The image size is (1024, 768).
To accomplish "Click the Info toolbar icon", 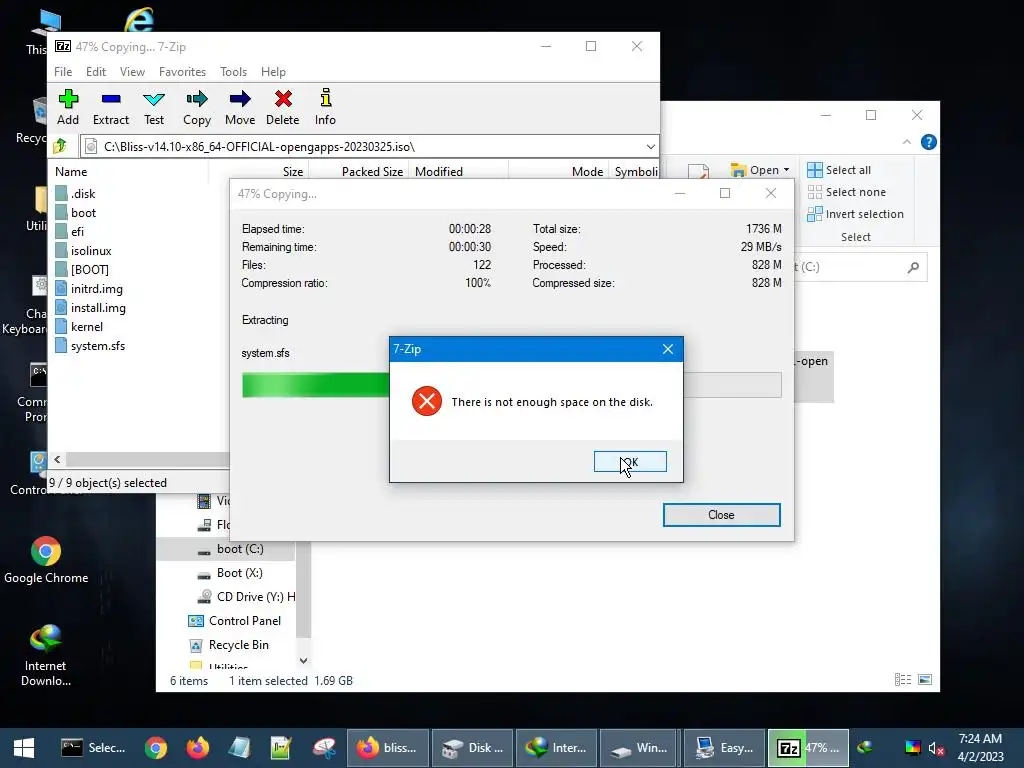I will coord(325,108).
